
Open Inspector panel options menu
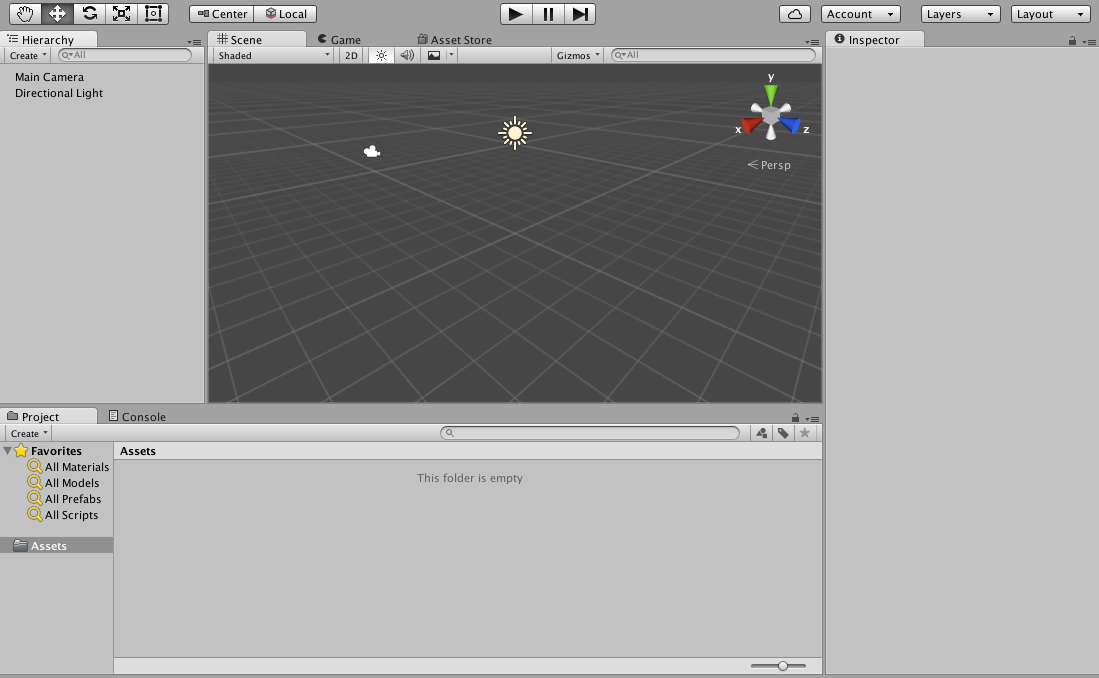click(1088, 42)
